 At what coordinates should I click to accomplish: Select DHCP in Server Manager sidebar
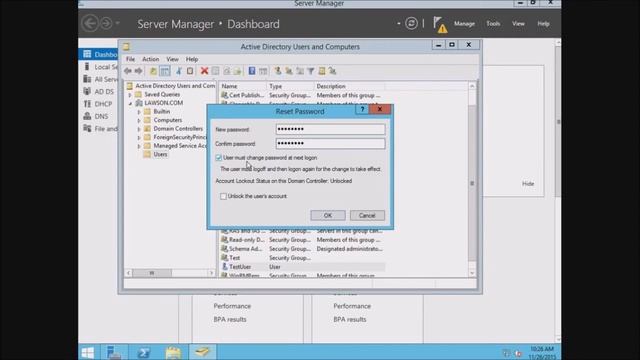[98, 104]
